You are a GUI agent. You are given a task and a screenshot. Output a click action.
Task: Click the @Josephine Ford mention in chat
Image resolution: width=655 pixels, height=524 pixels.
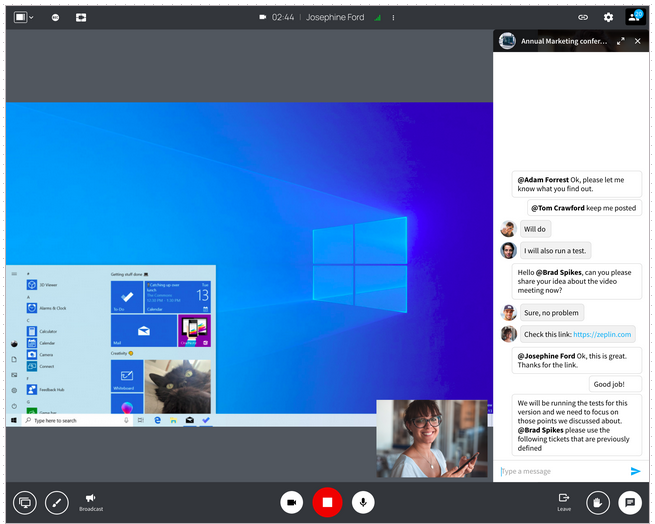pyautogui.click(x=546, y=356)
